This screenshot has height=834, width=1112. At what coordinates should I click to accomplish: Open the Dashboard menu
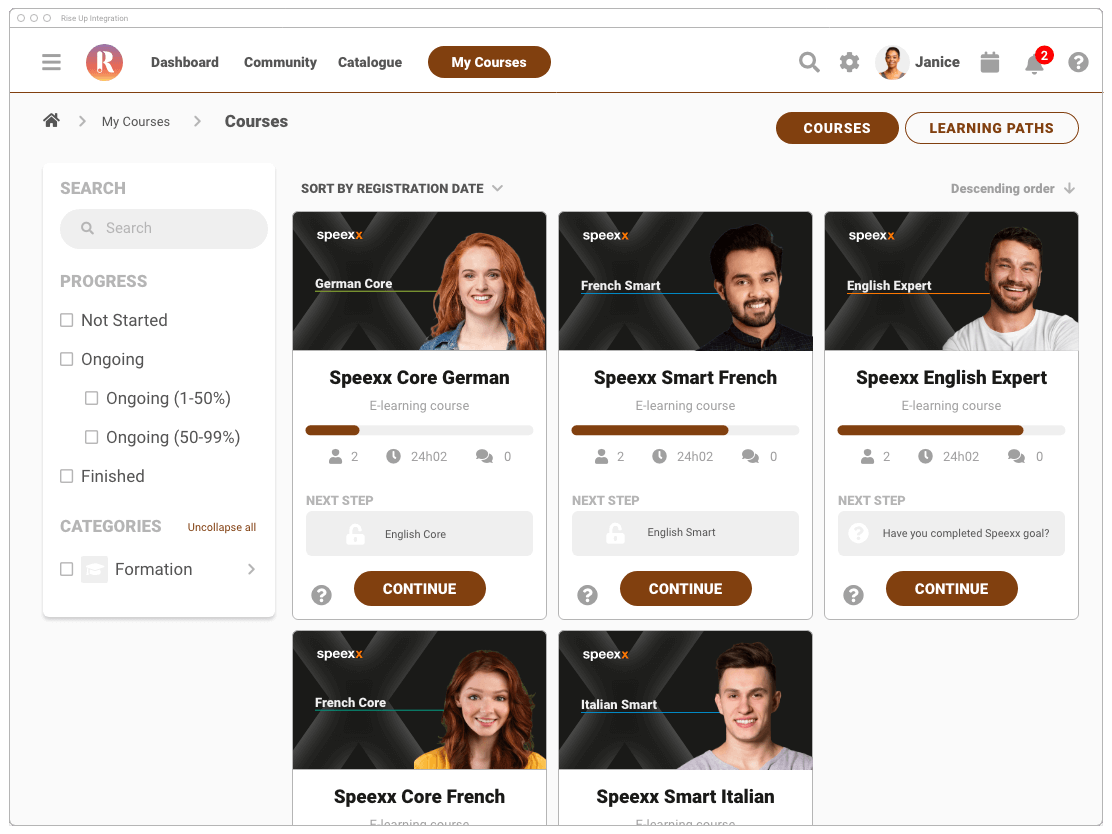[x=184, y=62]
